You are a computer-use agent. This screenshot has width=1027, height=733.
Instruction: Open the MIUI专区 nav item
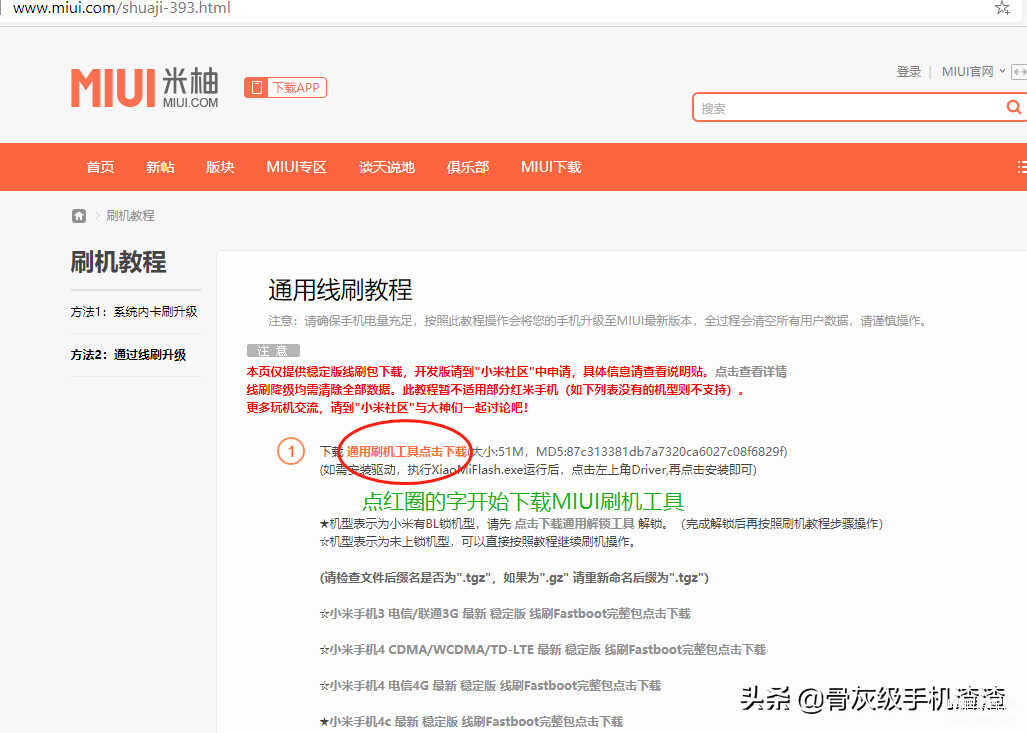(x=296, y=167)
